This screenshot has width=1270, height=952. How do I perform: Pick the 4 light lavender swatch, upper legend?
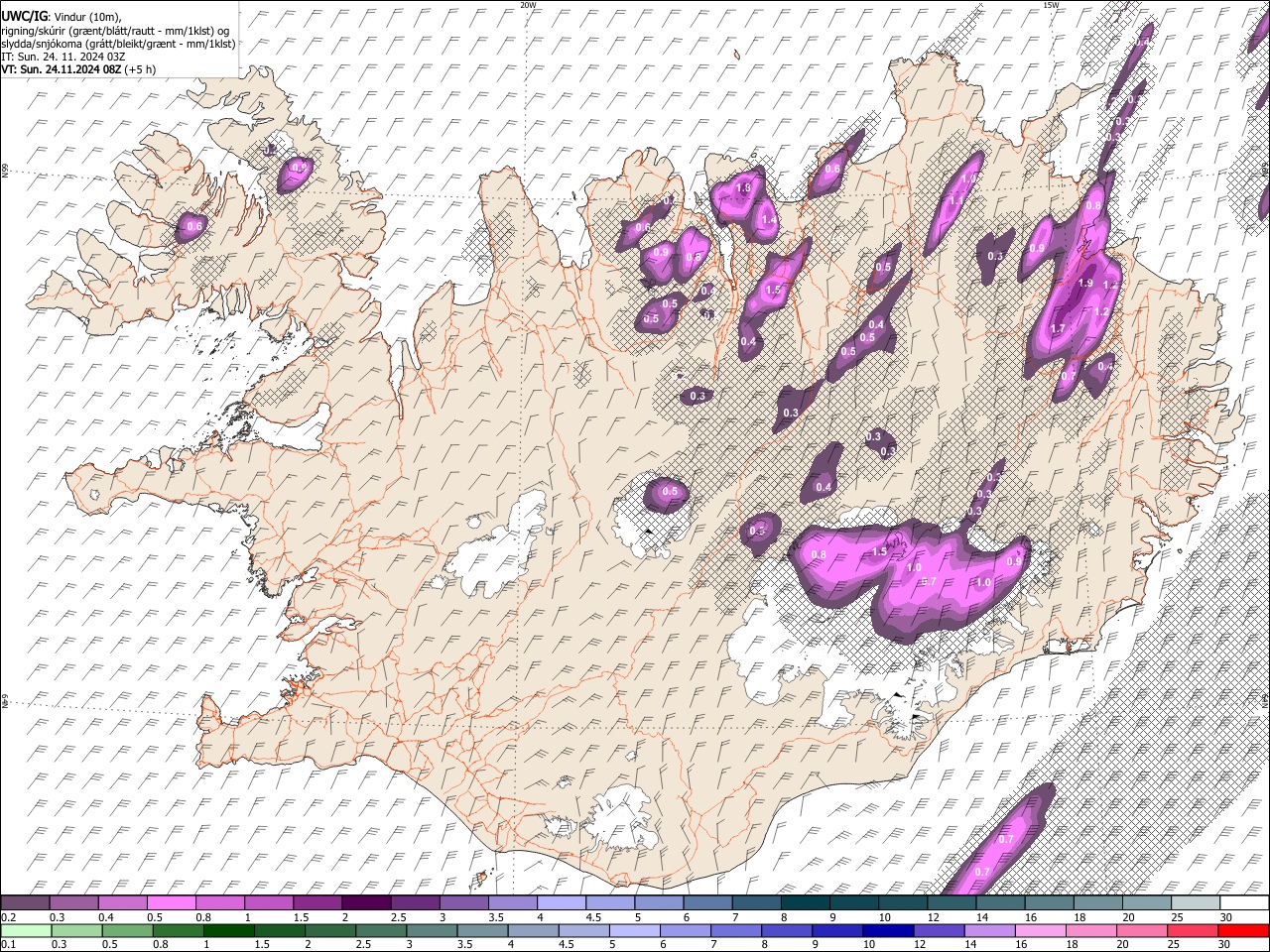[561, 903]
